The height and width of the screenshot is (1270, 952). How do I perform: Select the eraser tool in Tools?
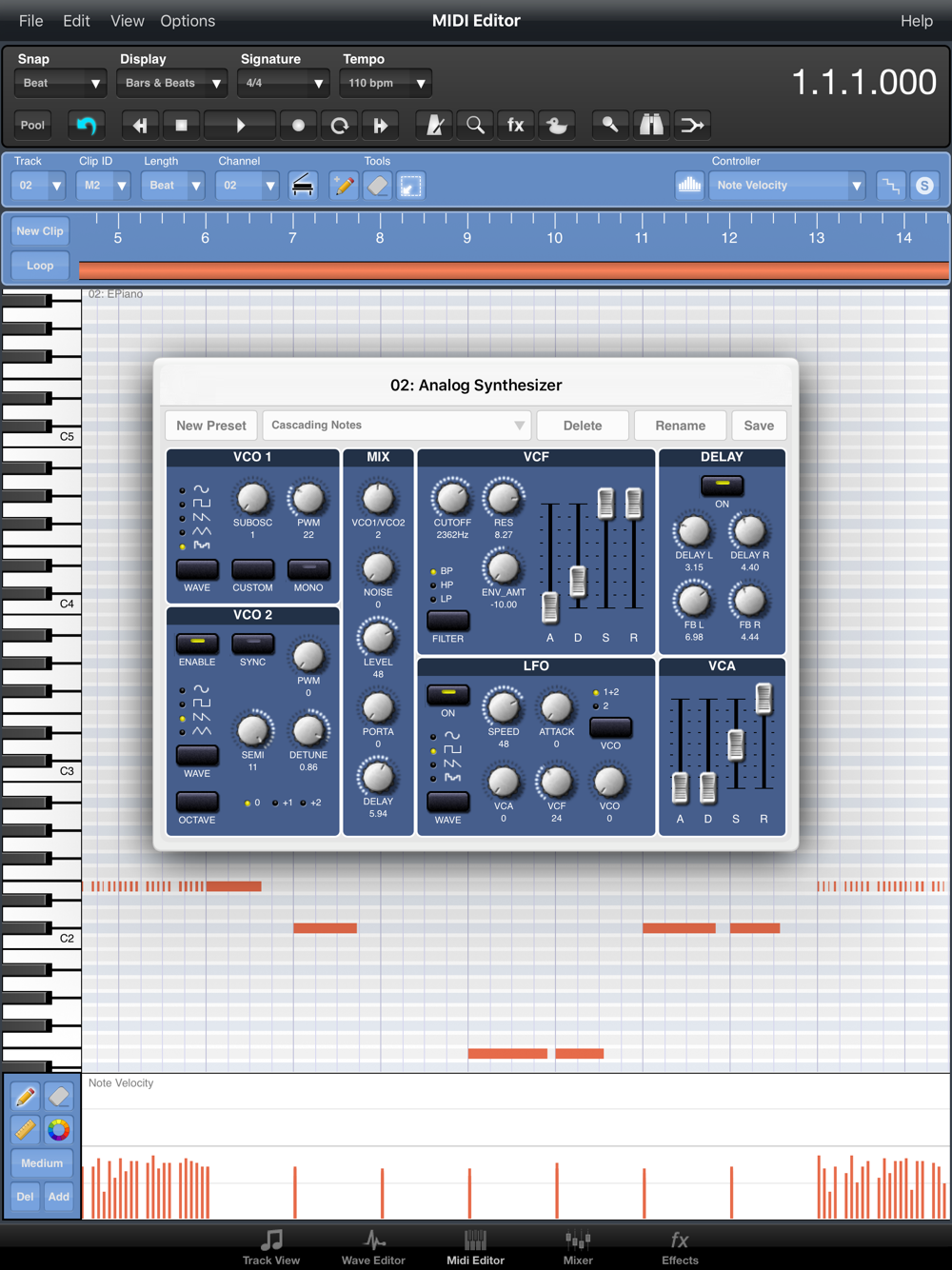tap(378, 186)
